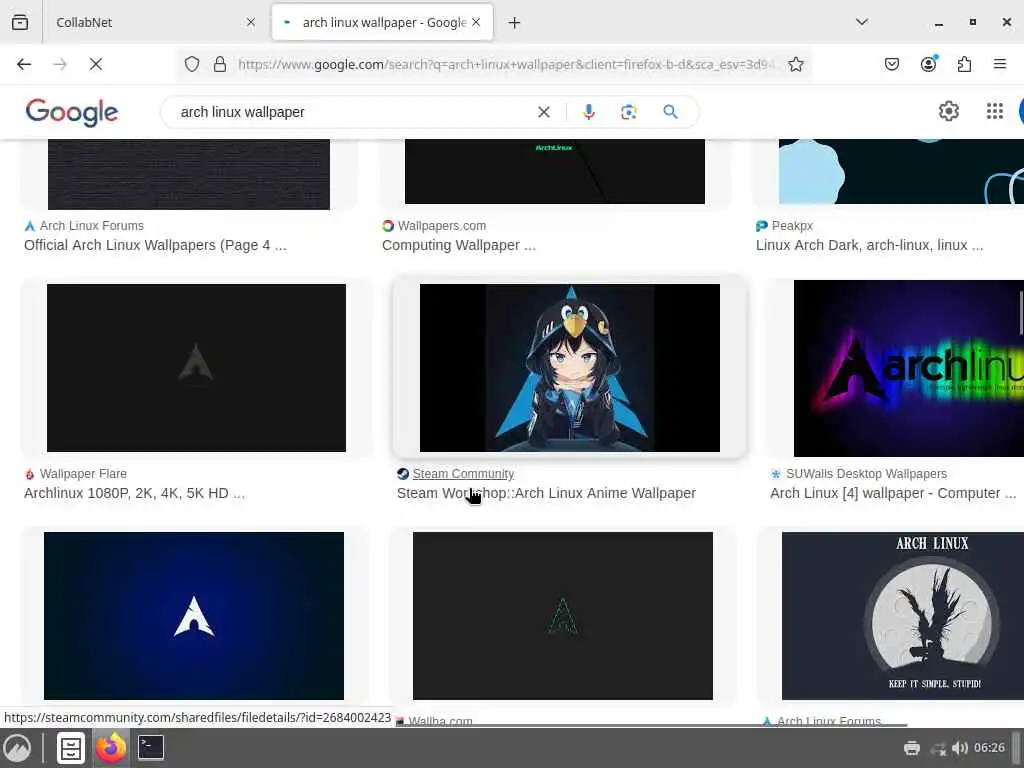Select blue gradient white Arch logo thumbnail
The width and height of the screenshot is (1024, 768).
click(194, 616)
